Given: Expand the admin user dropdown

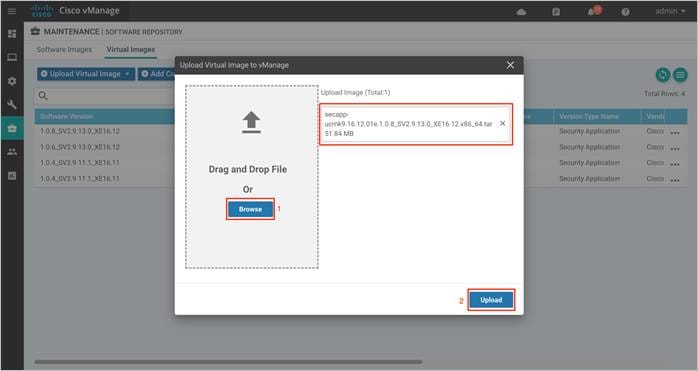Looking at the screenshot, I should 670,11.
